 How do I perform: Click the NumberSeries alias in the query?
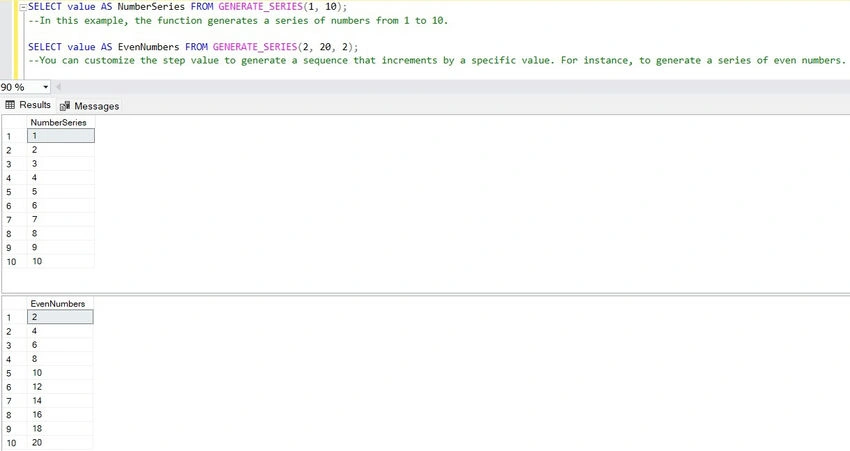(151, 7)
